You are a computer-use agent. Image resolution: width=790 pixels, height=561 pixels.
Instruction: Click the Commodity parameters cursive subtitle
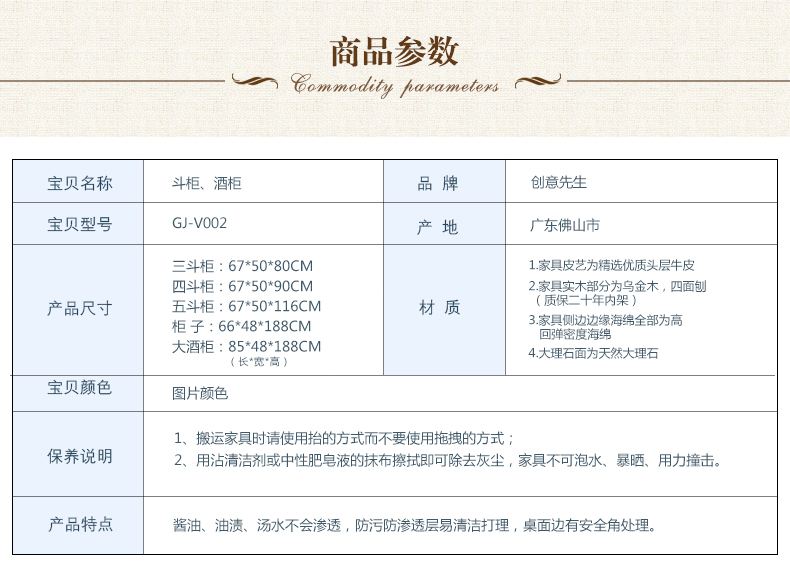395,86
